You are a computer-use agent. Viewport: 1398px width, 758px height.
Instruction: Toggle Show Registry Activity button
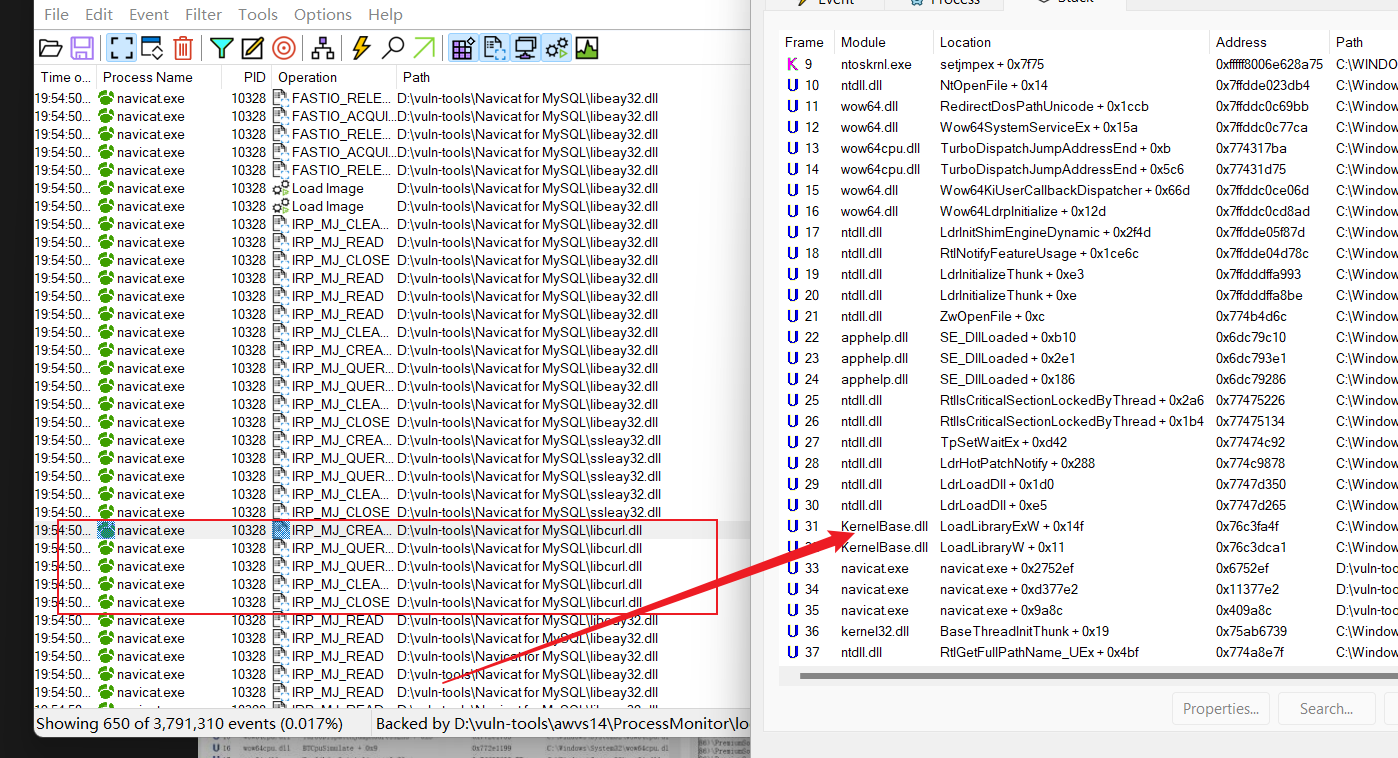463,47
